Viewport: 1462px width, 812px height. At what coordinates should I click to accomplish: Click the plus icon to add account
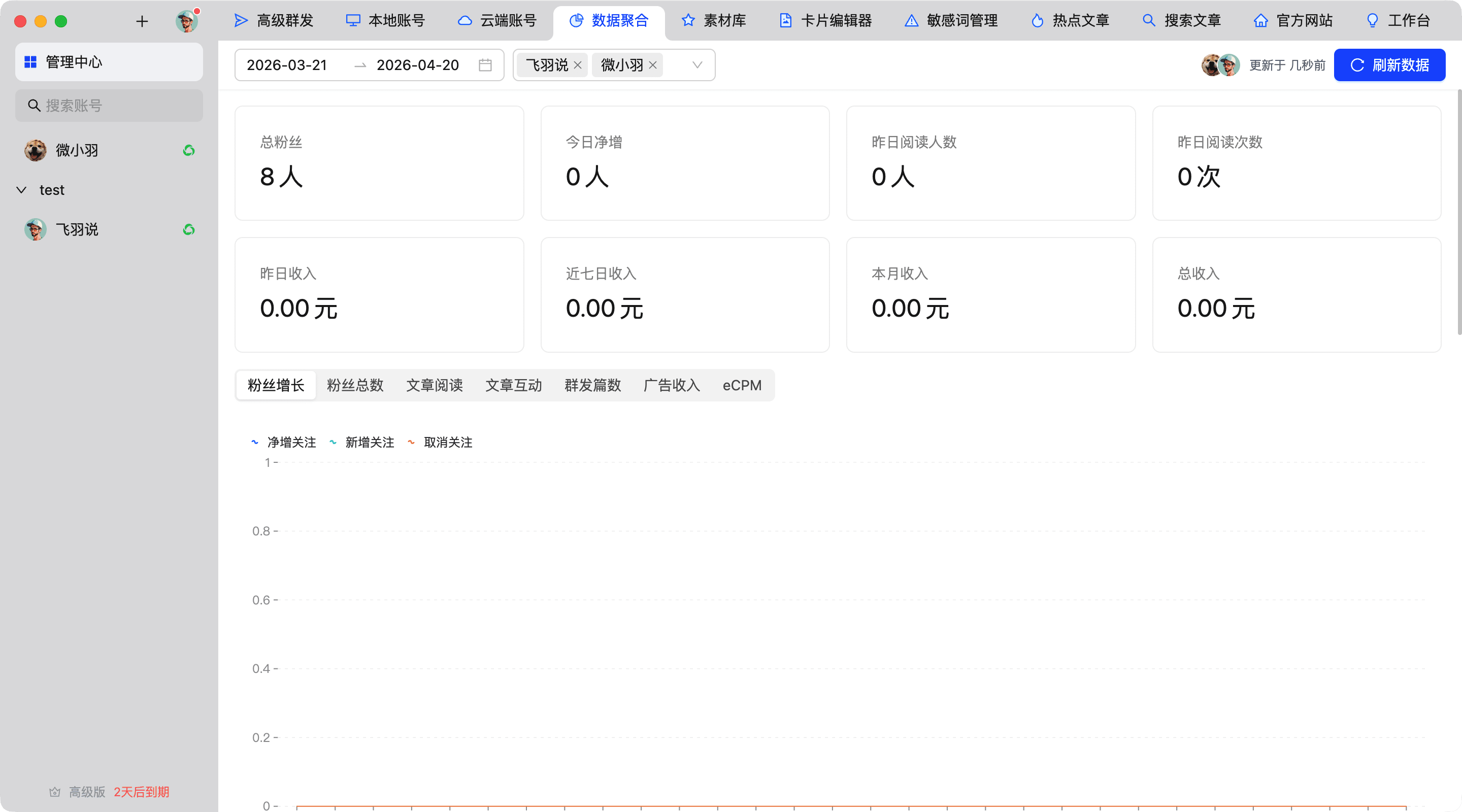pyautogui.click(x=142, y=21)
